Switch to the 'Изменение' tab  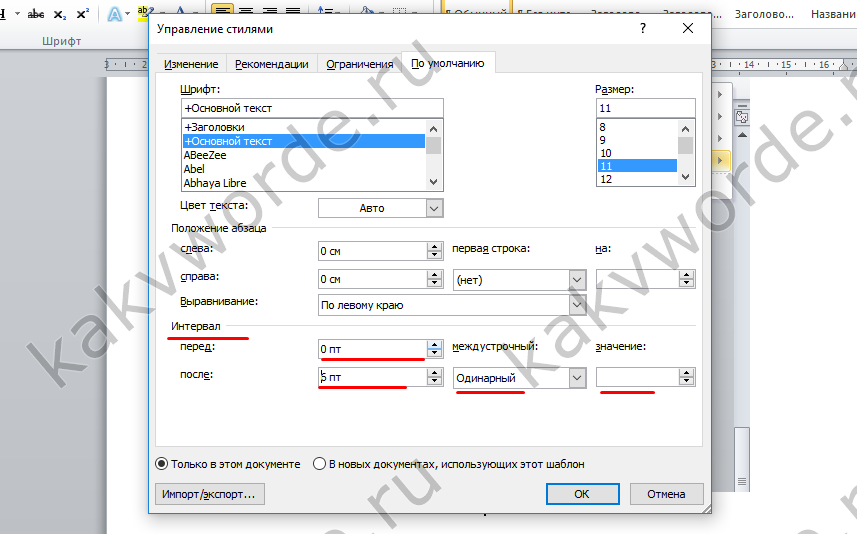coord(191,64)
